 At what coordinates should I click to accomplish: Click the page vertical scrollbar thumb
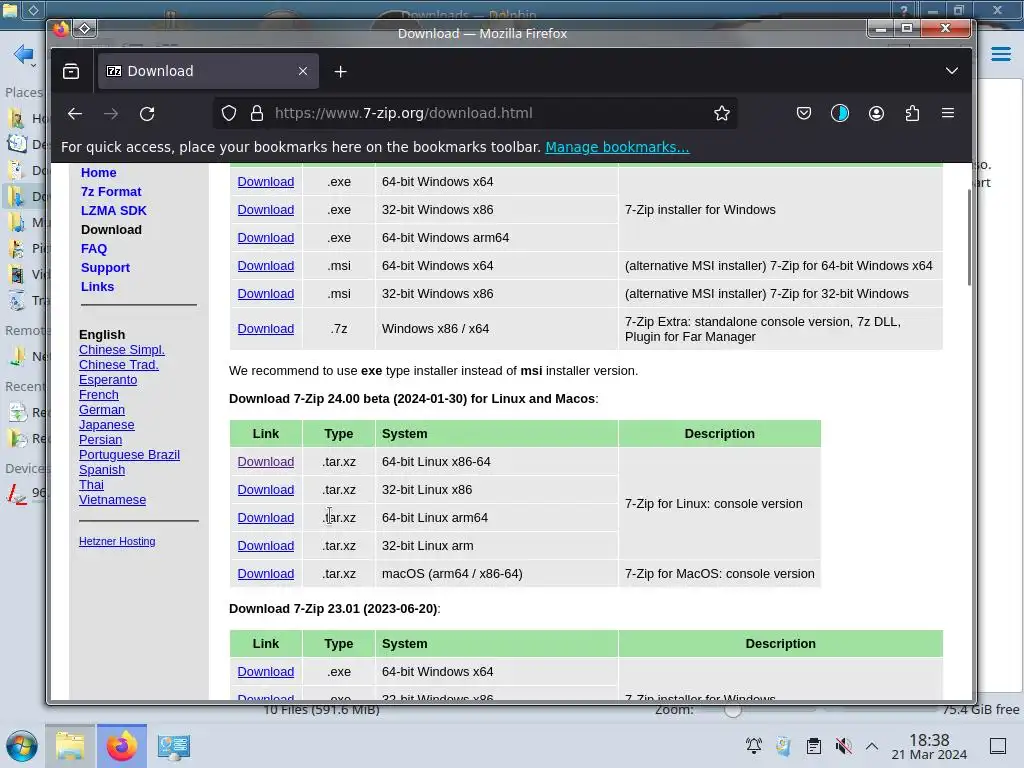968,237
